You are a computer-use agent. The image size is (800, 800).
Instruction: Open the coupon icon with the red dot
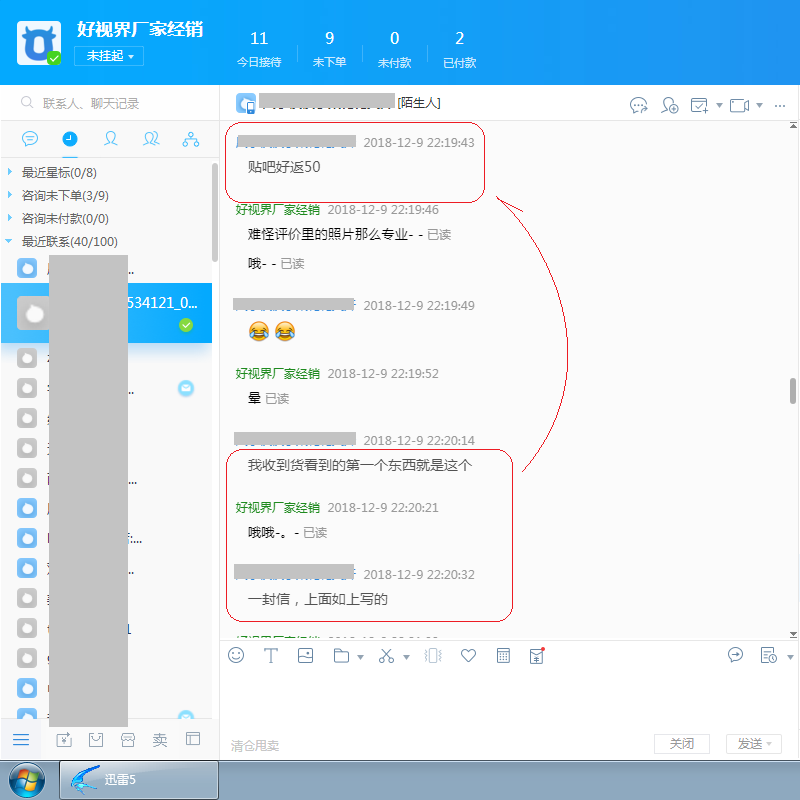click(x=537, y=656)
